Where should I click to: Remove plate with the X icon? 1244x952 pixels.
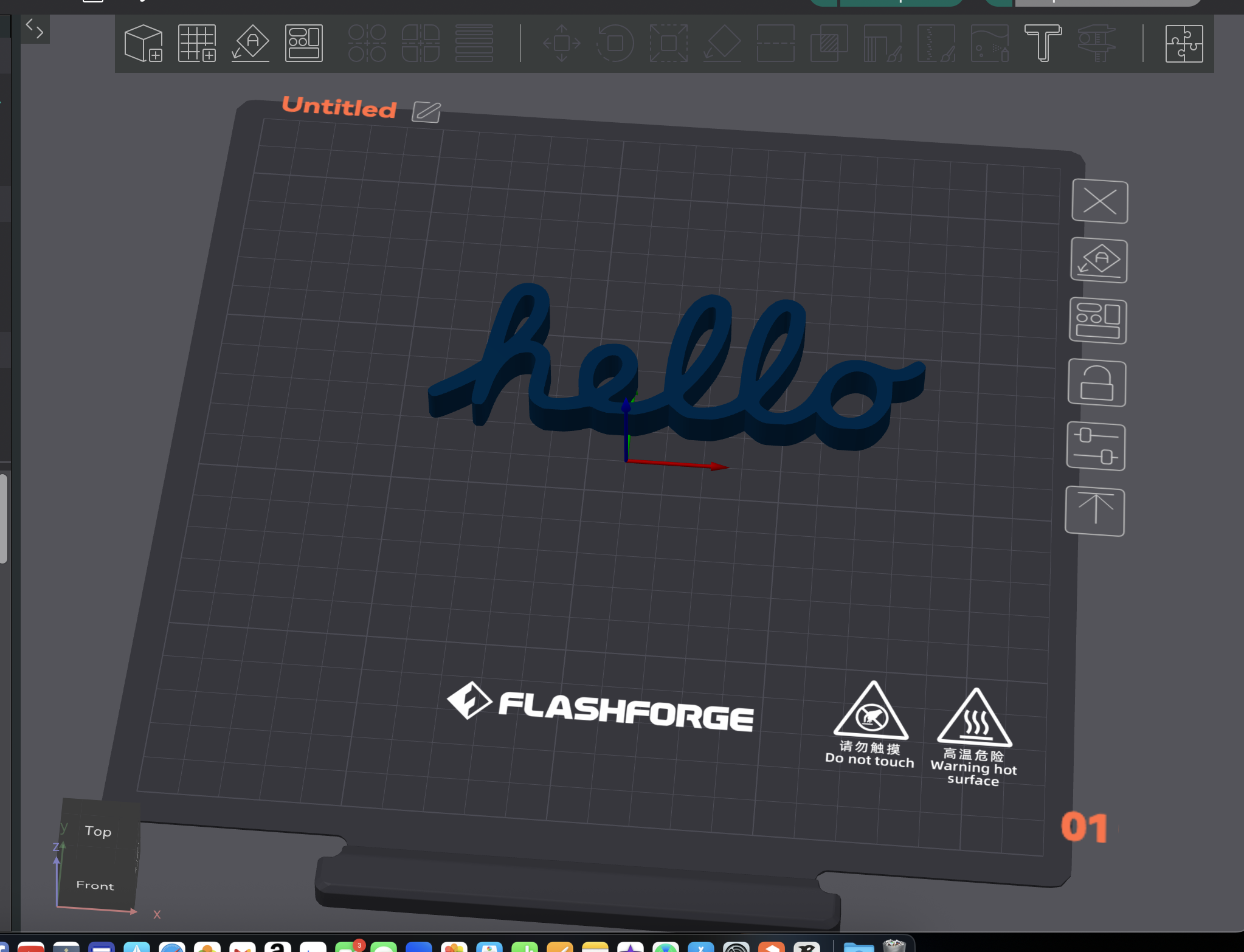pyautogui.click(x=1100, y=202)
